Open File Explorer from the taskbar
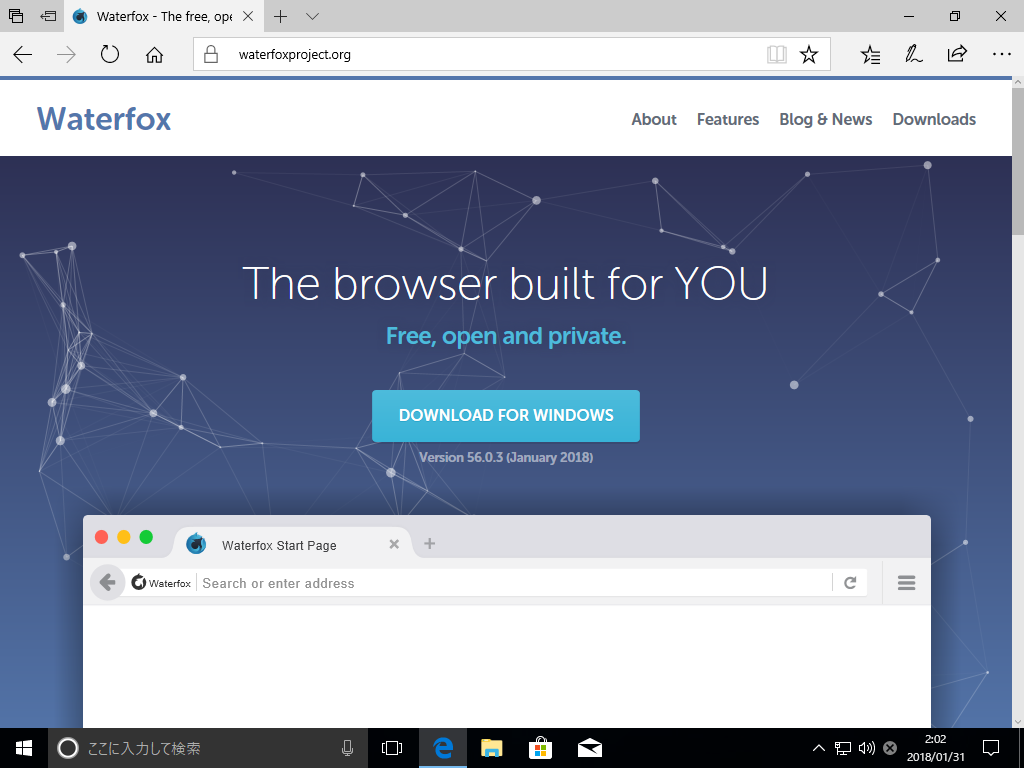1024x768 pixels. 492,748
